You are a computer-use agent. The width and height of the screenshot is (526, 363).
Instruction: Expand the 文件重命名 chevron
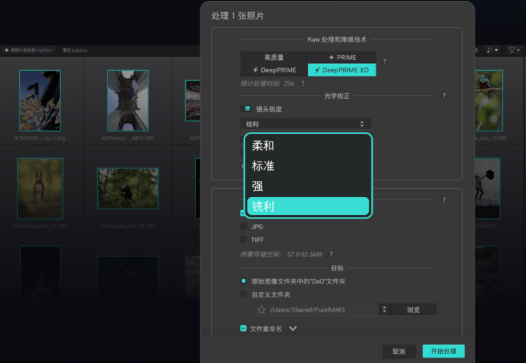tap(293, 328)
